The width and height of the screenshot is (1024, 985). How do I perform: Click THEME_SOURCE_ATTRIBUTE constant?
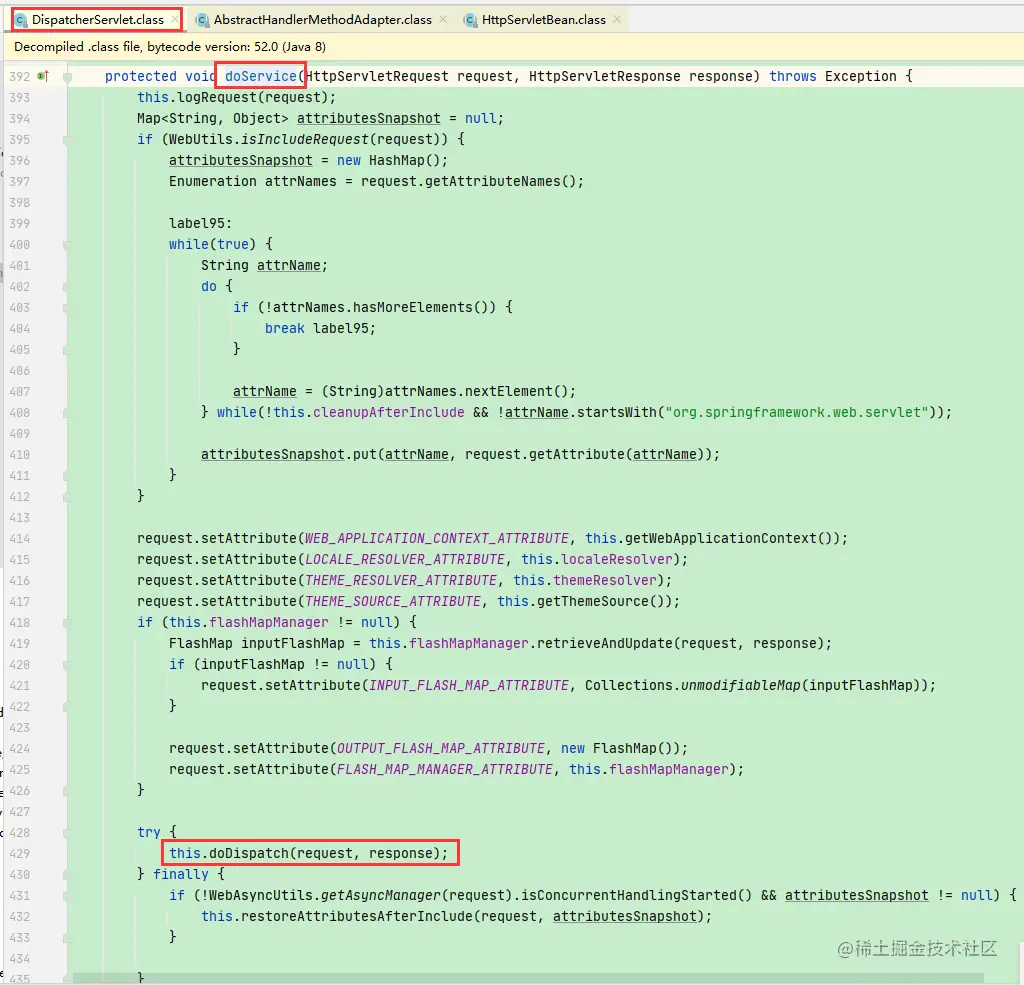click(393, 602)
